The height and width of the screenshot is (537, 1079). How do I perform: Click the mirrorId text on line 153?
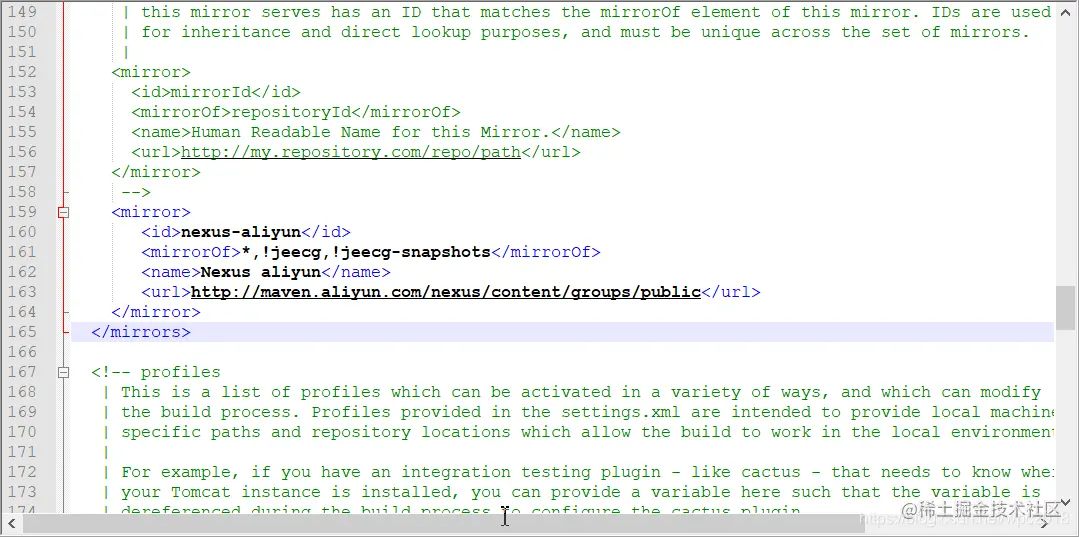[211, 92]
